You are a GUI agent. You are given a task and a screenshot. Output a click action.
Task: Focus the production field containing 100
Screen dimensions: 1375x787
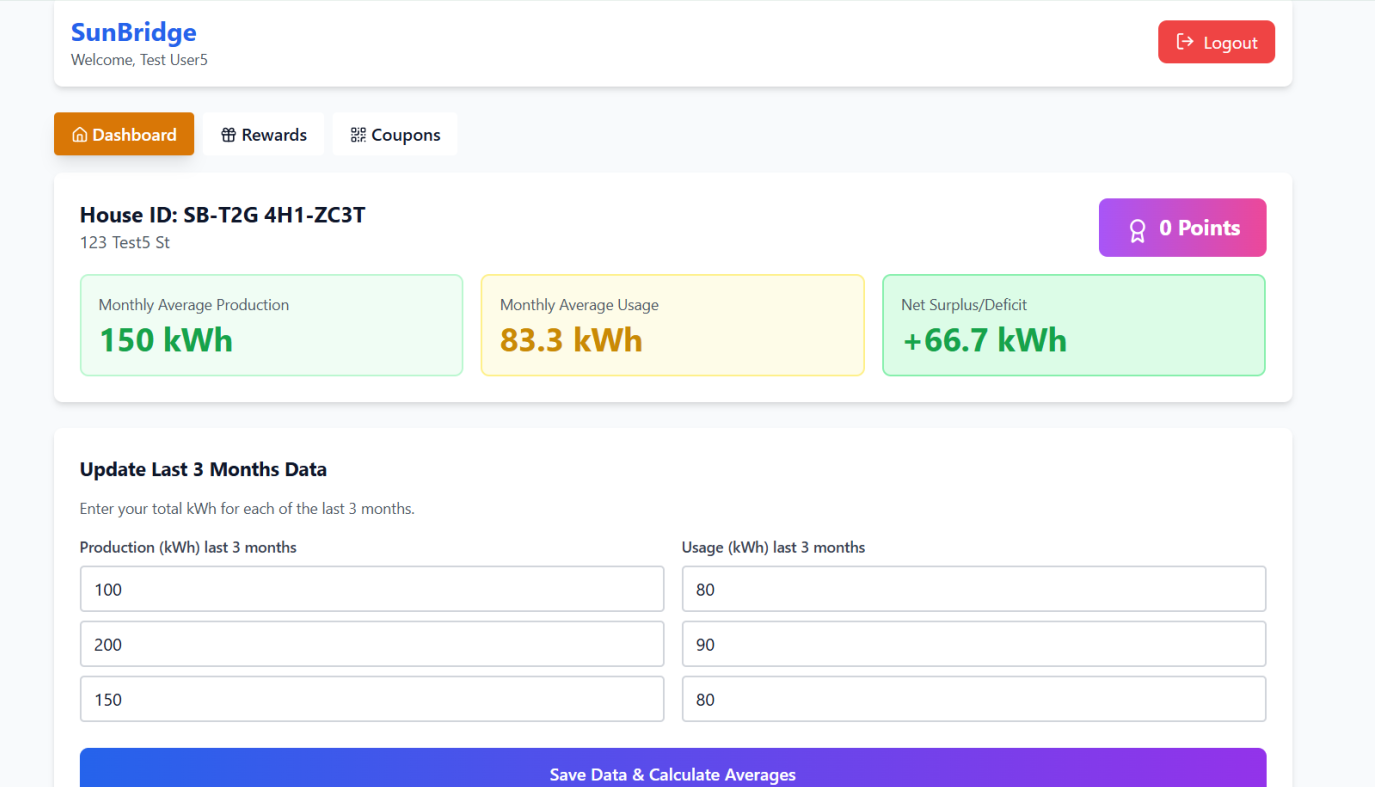372,589
